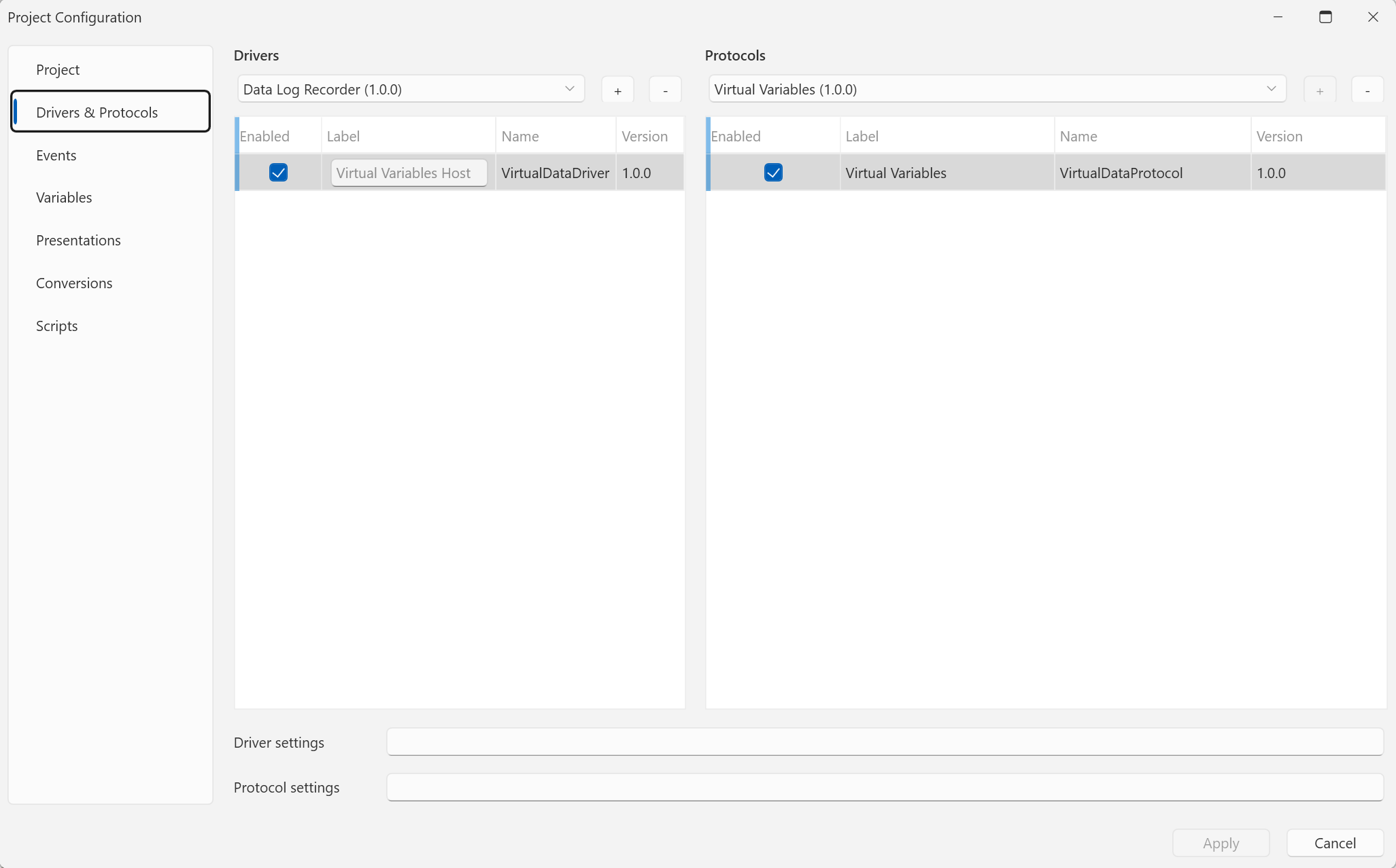Sort protocols by the Name column header
This screenshot has height=868, width=1396.
pyautogui.click(x=1152, y=136)
